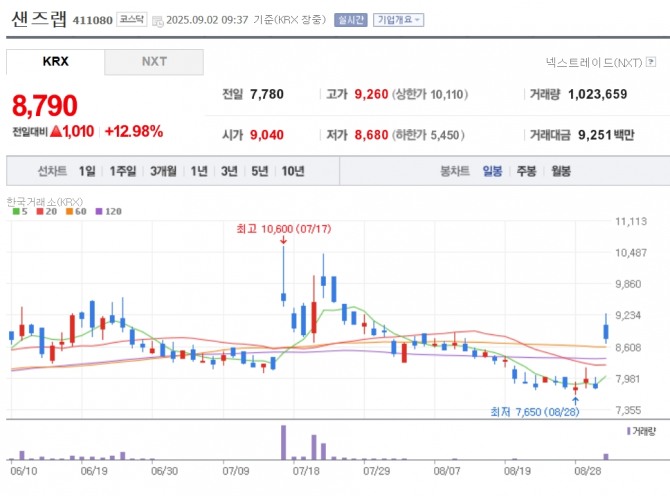Viewport: 670px width, 496px height.
Task: Click the 실시간 badge button
Action: coord(351,20)
